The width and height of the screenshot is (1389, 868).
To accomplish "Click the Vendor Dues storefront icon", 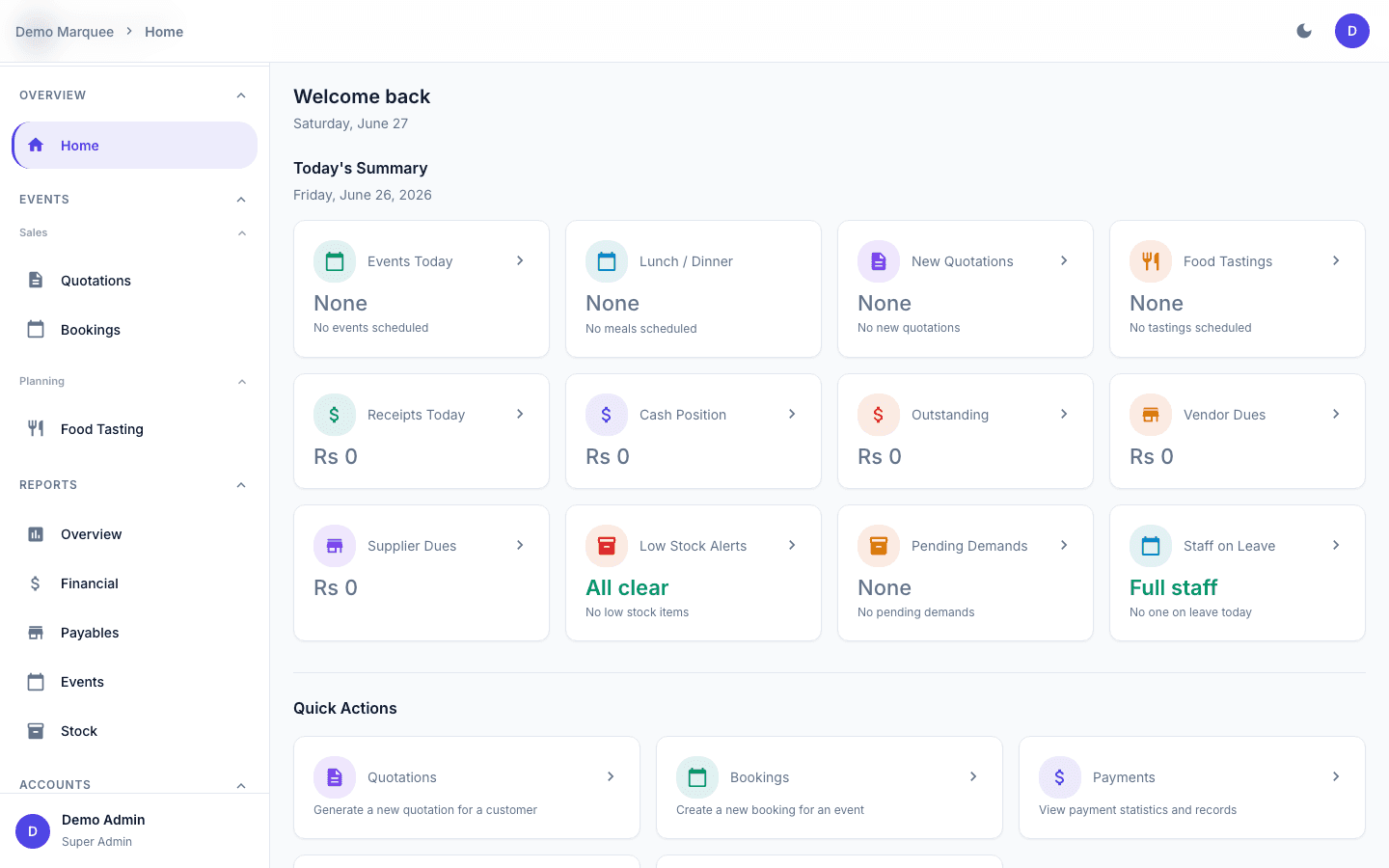I will pyautogui.click(x=1151, y=415).
